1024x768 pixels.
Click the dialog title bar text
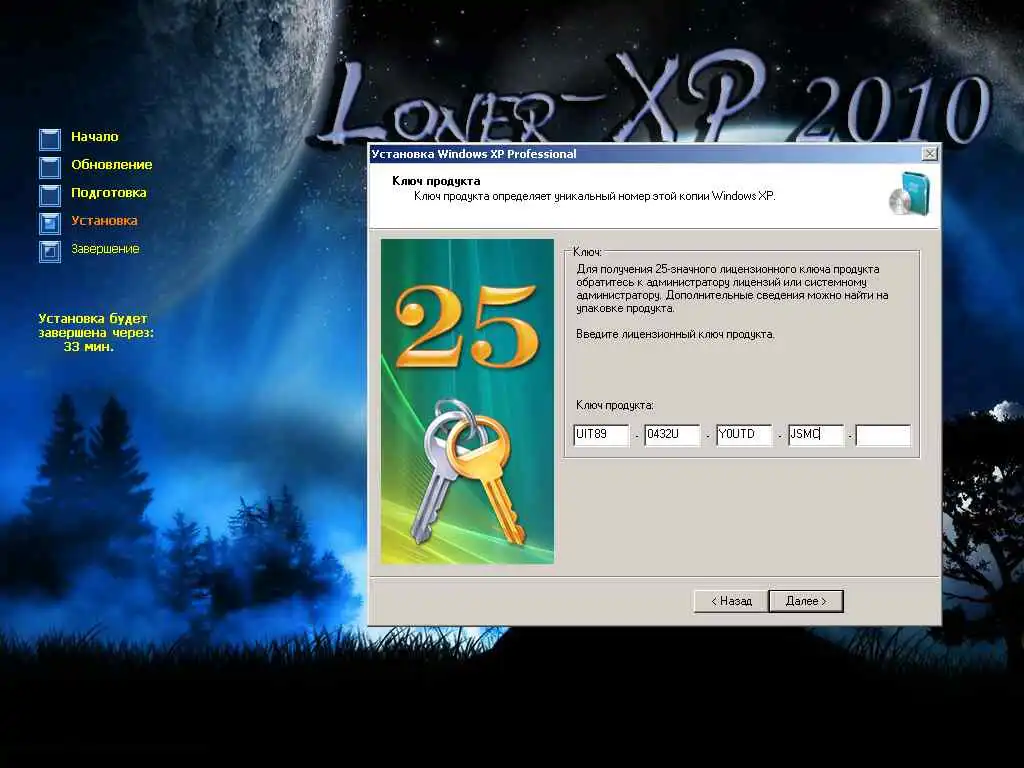pyautogui.click(x=474, y=154)
